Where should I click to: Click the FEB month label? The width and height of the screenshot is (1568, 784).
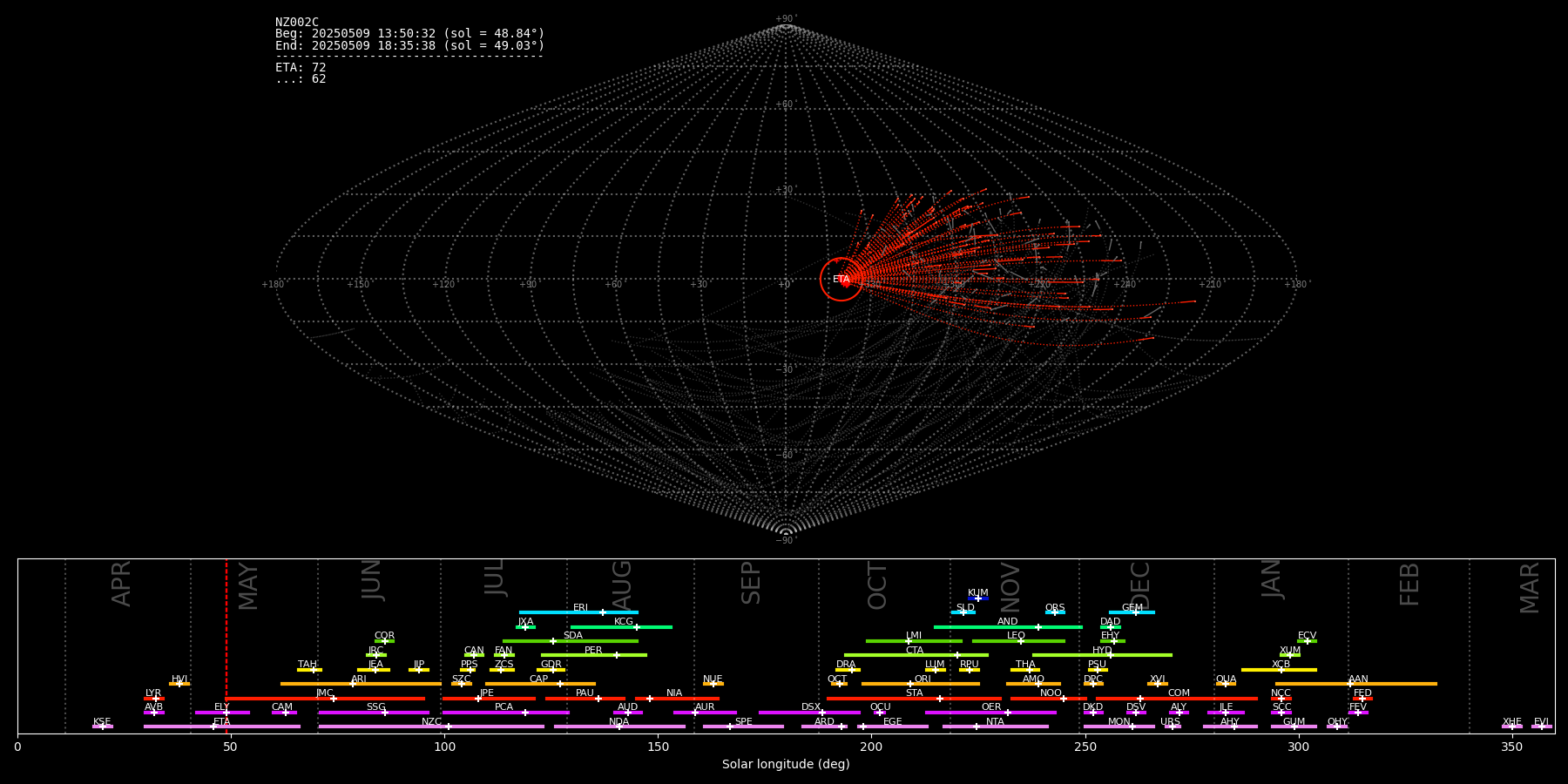click(x=1409, y=585)
